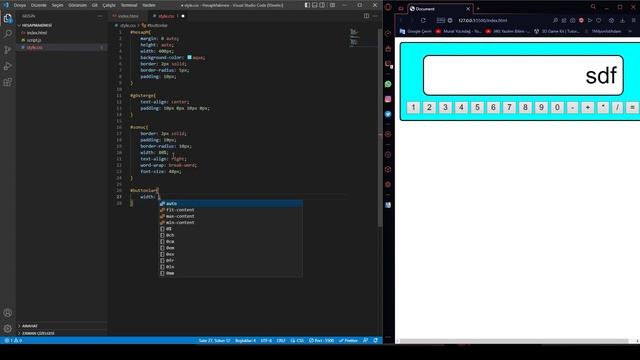Reload the page in the browser
This screenshot has width=640, height=360.
pos(423,20)
